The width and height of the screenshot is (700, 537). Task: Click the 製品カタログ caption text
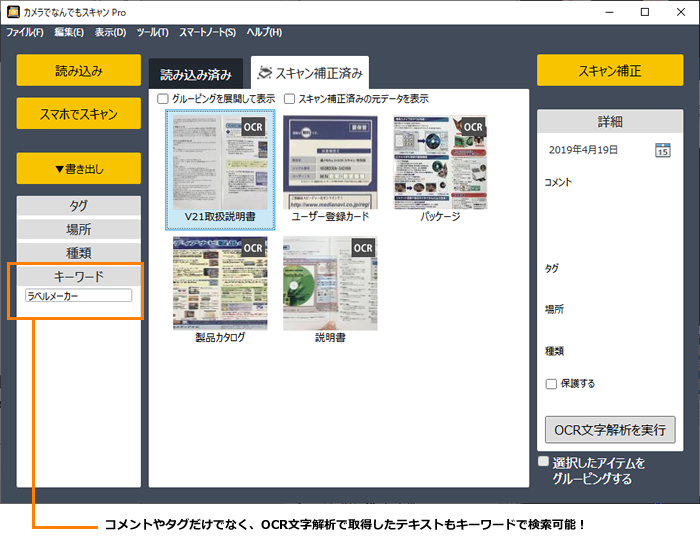pyautogui.click(x=220, y=337)
